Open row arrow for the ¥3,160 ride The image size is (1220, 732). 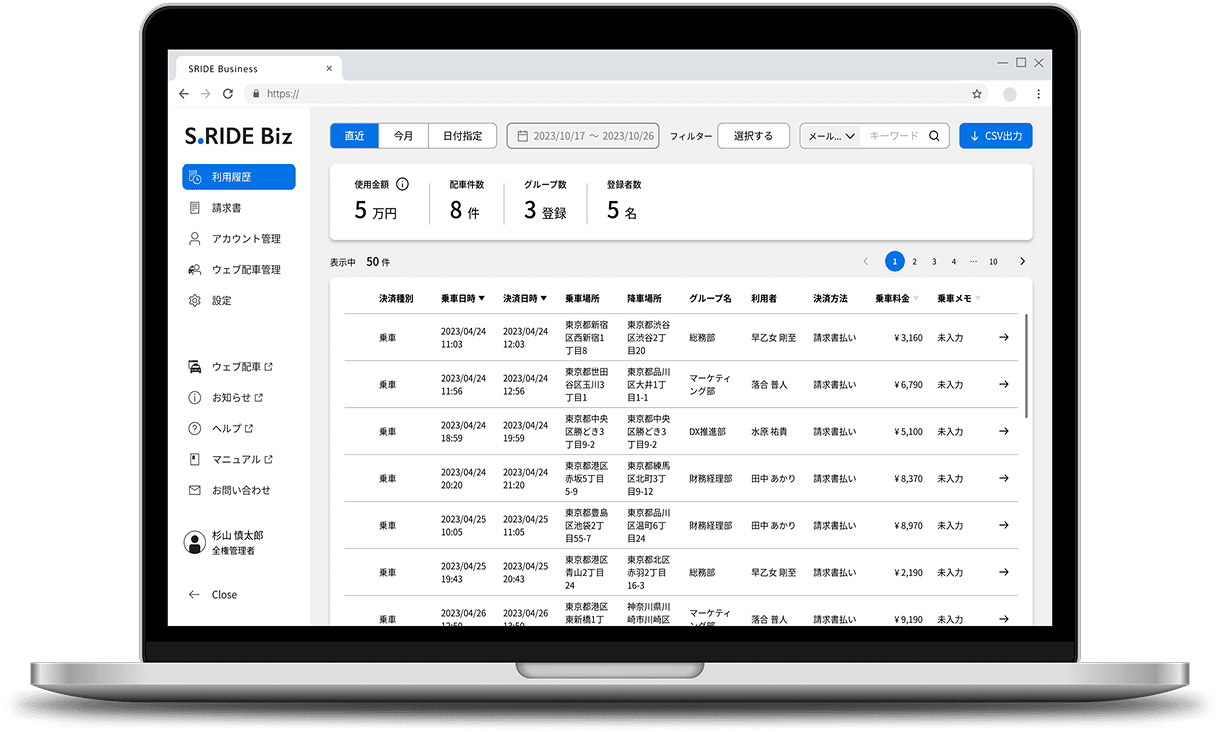point(1003,338)
